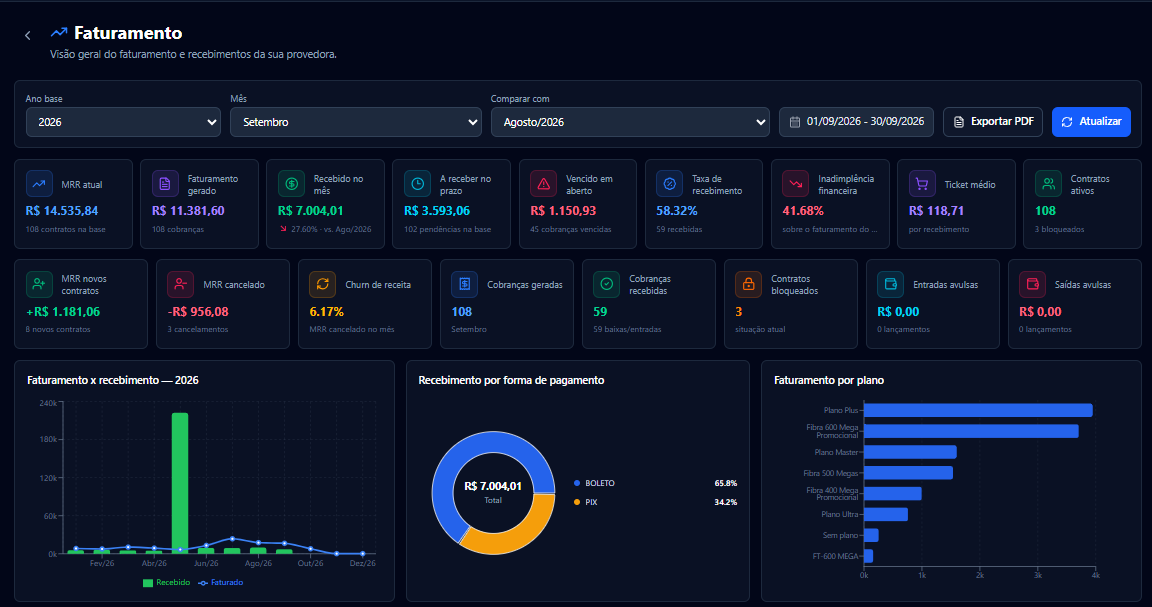Click the Churn de receita refresh icon
Viewport: 1152px width, 607px height.
[323, 284]
